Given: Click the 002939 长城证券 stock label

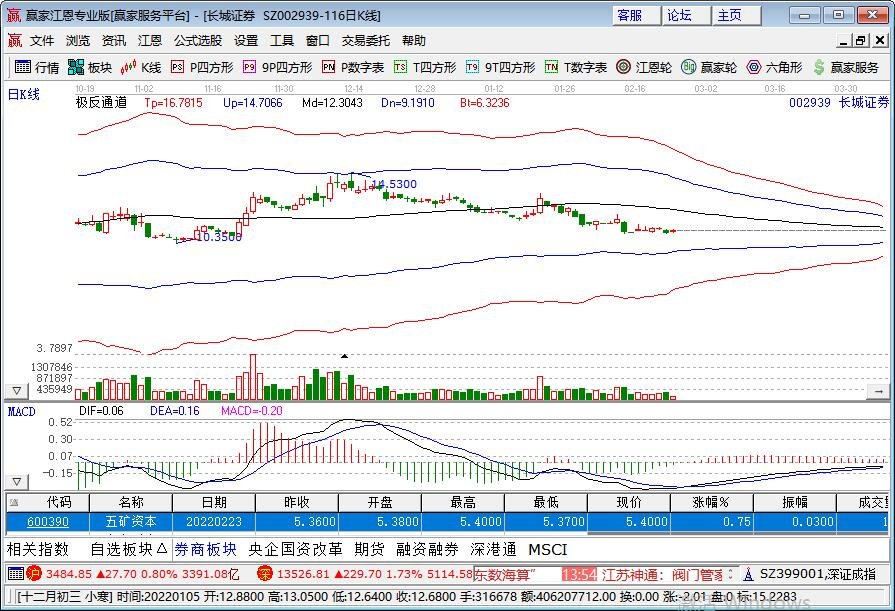Looking at the screenshot, I should 839,103.
